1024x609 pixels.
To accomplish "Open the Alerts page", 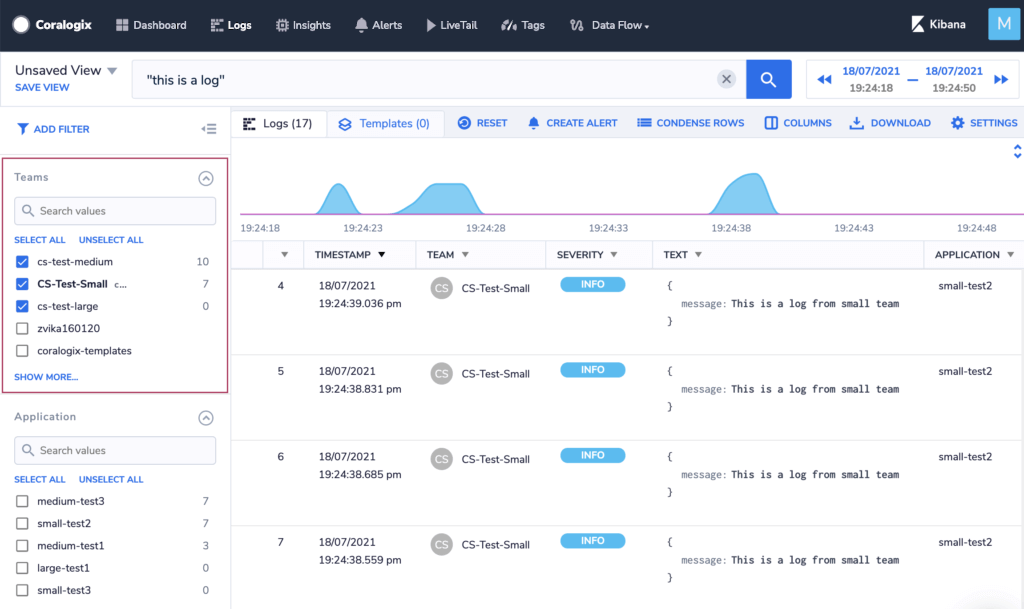I will (x=378, y=25).
